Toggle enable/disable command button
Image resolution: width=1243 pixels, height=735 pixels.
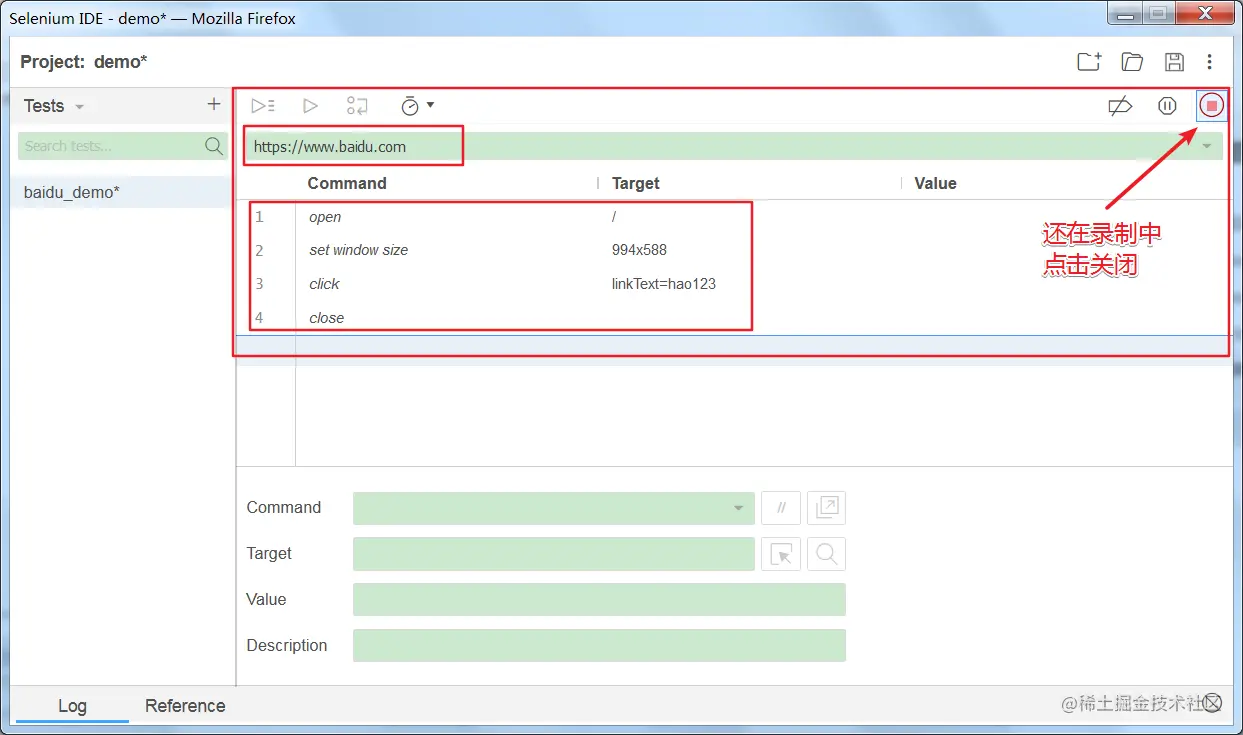781,508
